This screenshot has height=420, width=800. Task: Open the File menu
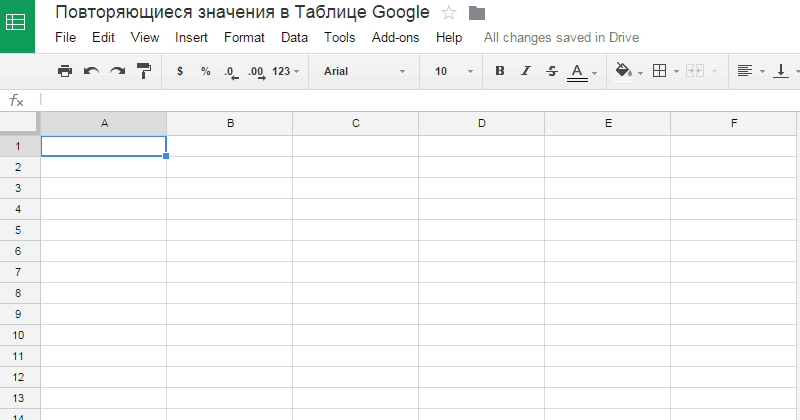(x=65, y=38)
